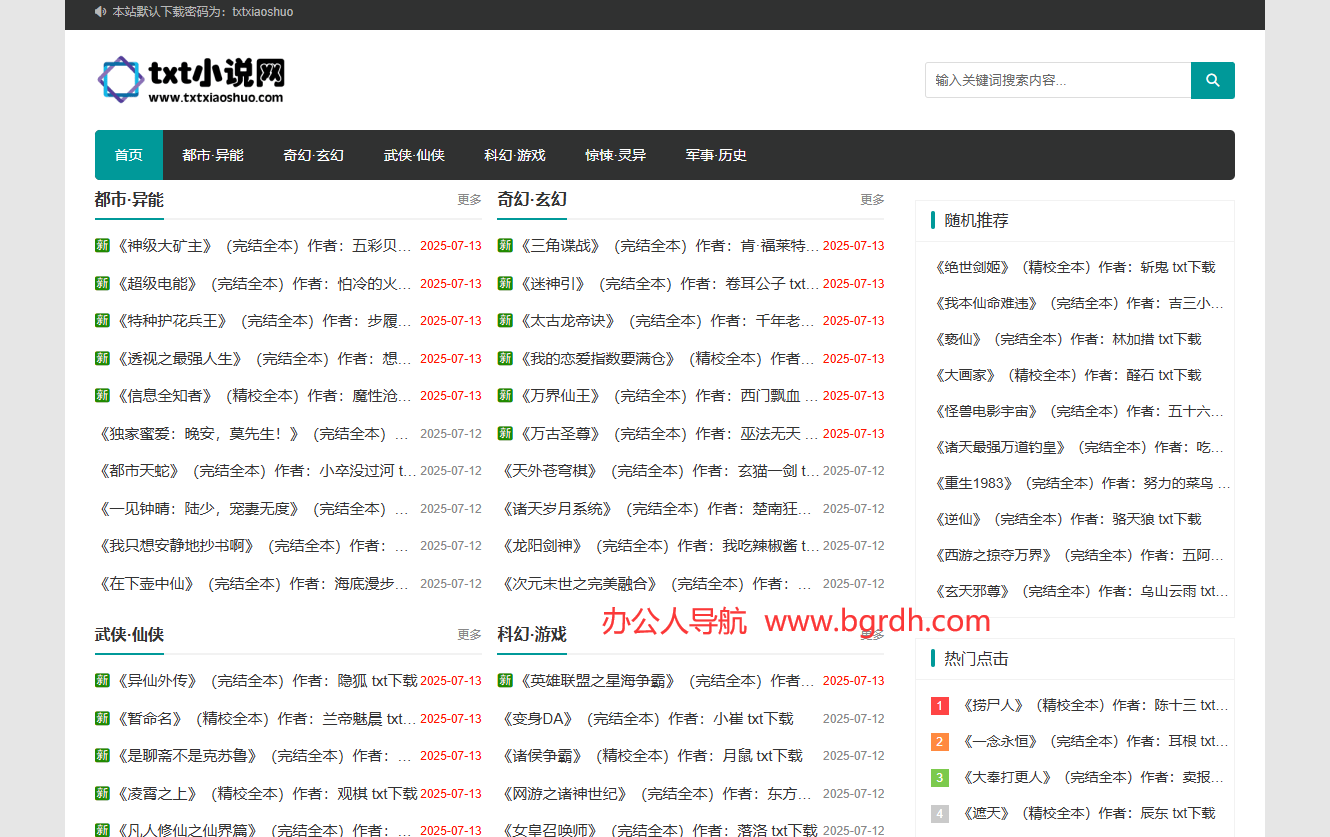Switch to the 科幻·游戏 navigation tab
Viewport: 1330px width, 837px height.
coord(514,155)
